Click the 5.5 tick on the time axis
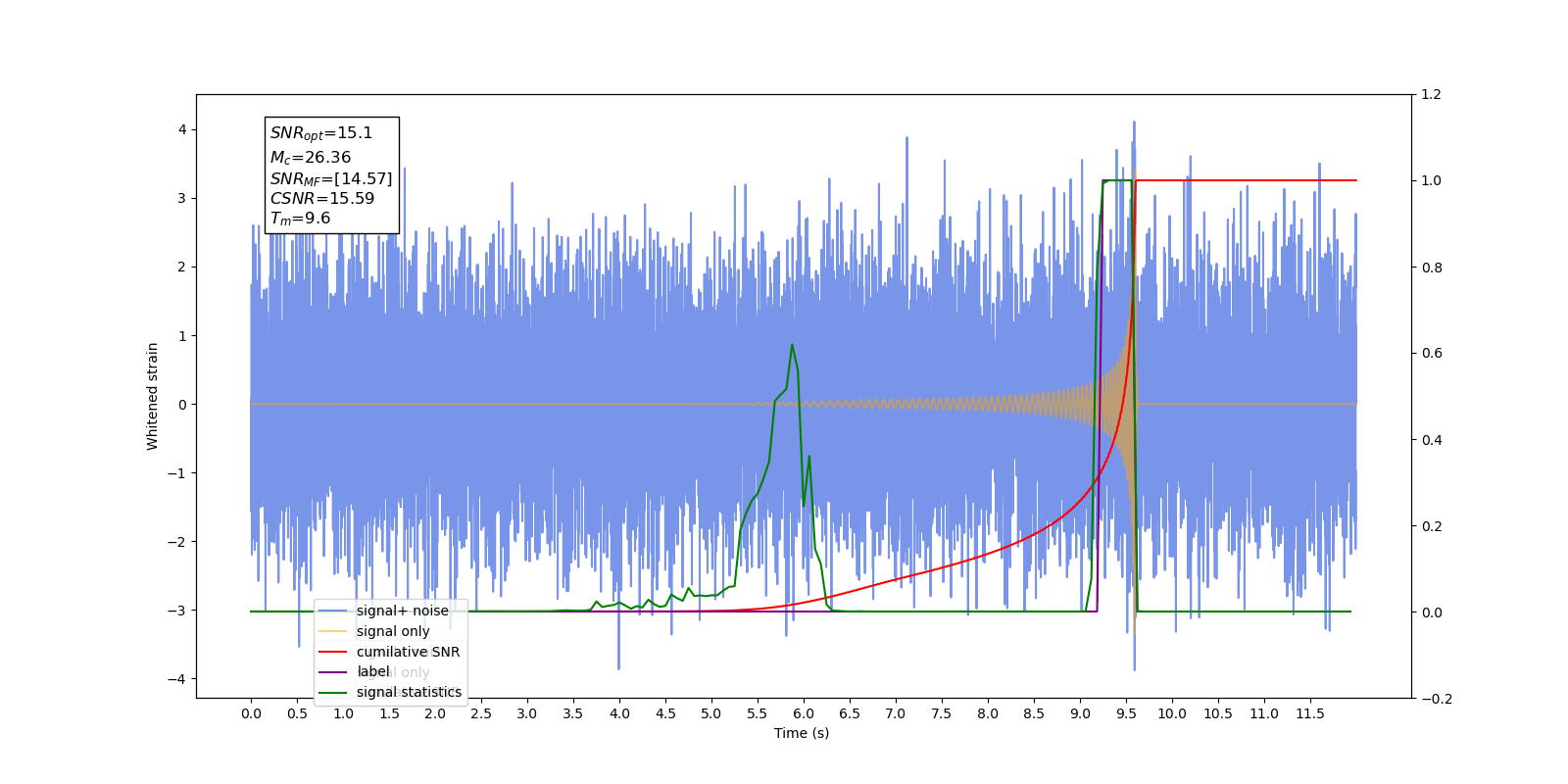Image resolution: width=1568 pixels, height=784 pixels. pos(758,713)
